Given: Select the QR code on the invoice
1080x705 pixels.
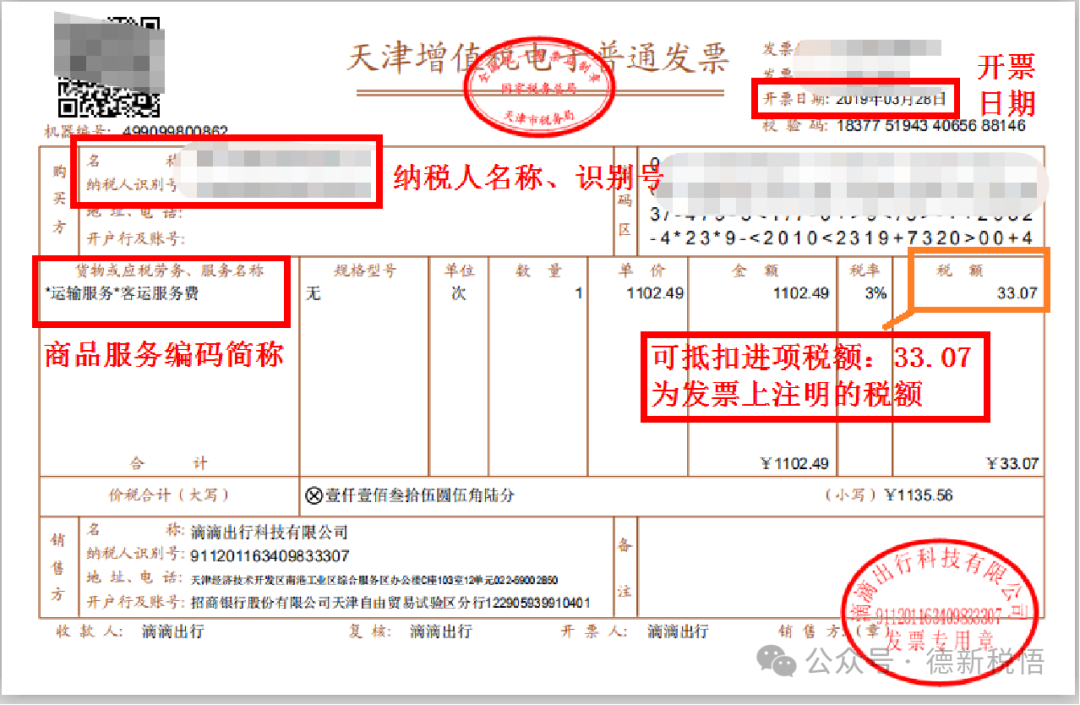Looking at the screenshot, I should click(x=109, y=65).
